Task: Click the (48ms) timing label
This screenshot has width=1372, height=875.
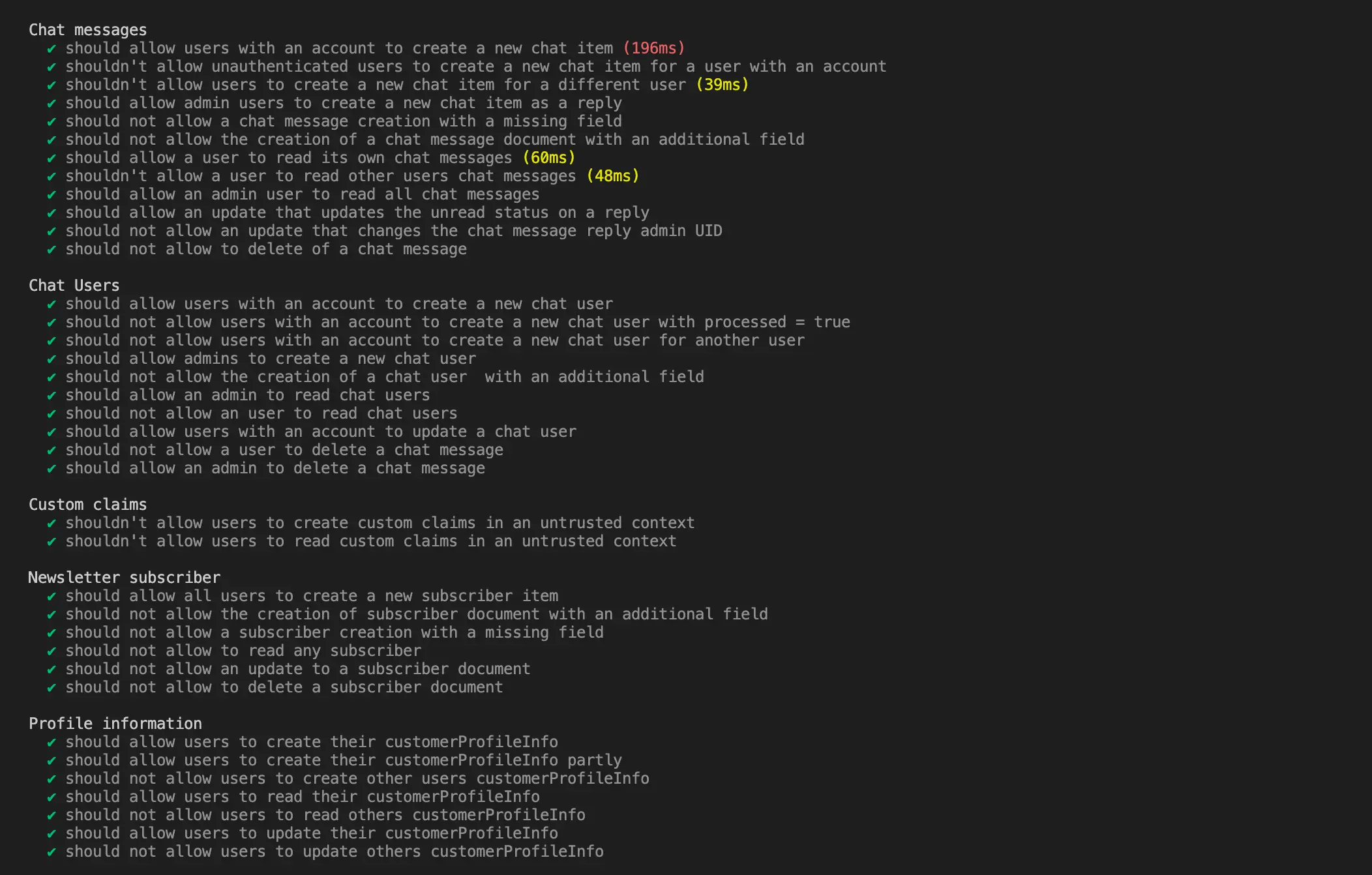Action: (613, 176)
